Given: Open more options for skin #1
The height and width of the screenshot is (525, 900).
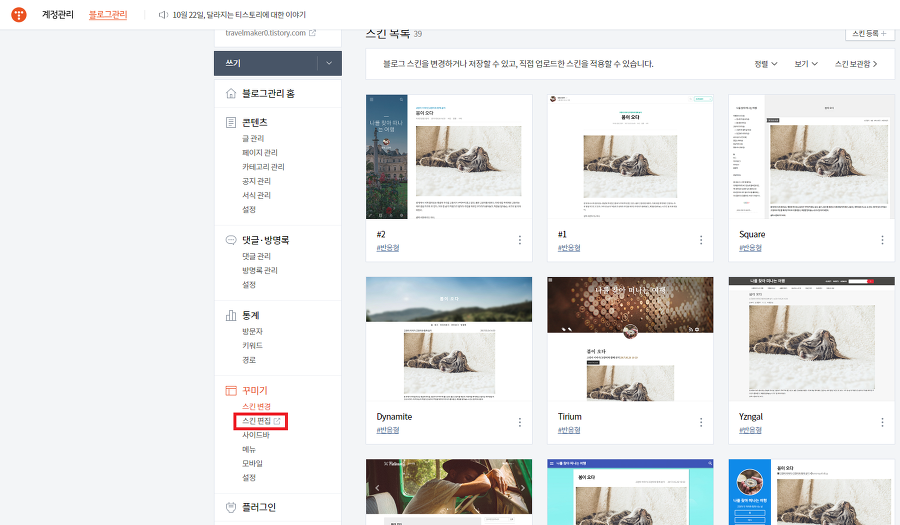Looking at the screenshot, I should [x=701, y=240].
